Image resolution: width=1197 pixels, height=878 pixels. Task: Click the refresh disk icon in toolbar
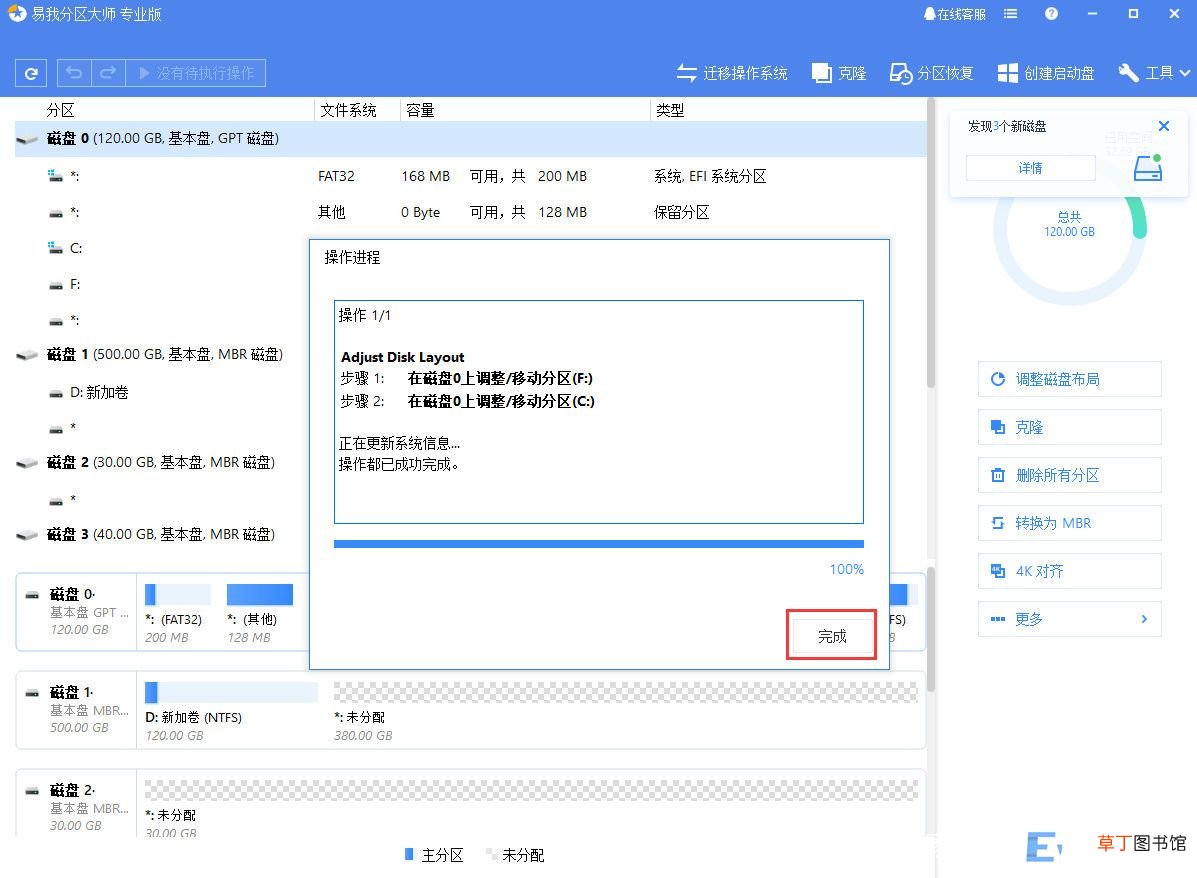coord(31,73)
